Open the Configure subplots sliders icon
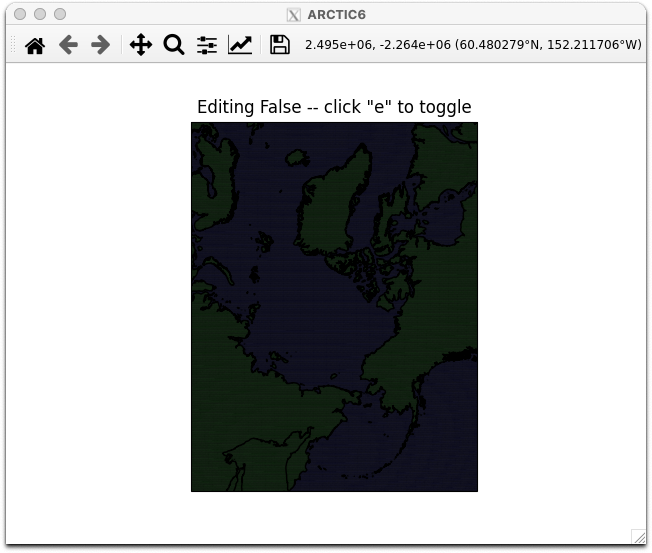652x553 pixels. click(207, 45)
